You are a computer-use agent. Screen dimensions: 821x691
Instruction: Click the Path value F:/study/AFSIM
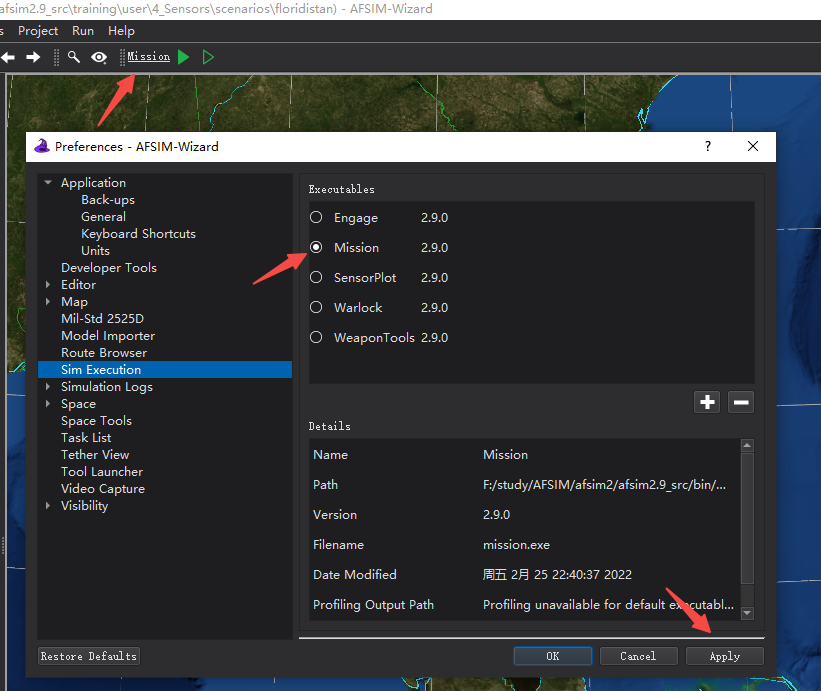coord(604,485)
